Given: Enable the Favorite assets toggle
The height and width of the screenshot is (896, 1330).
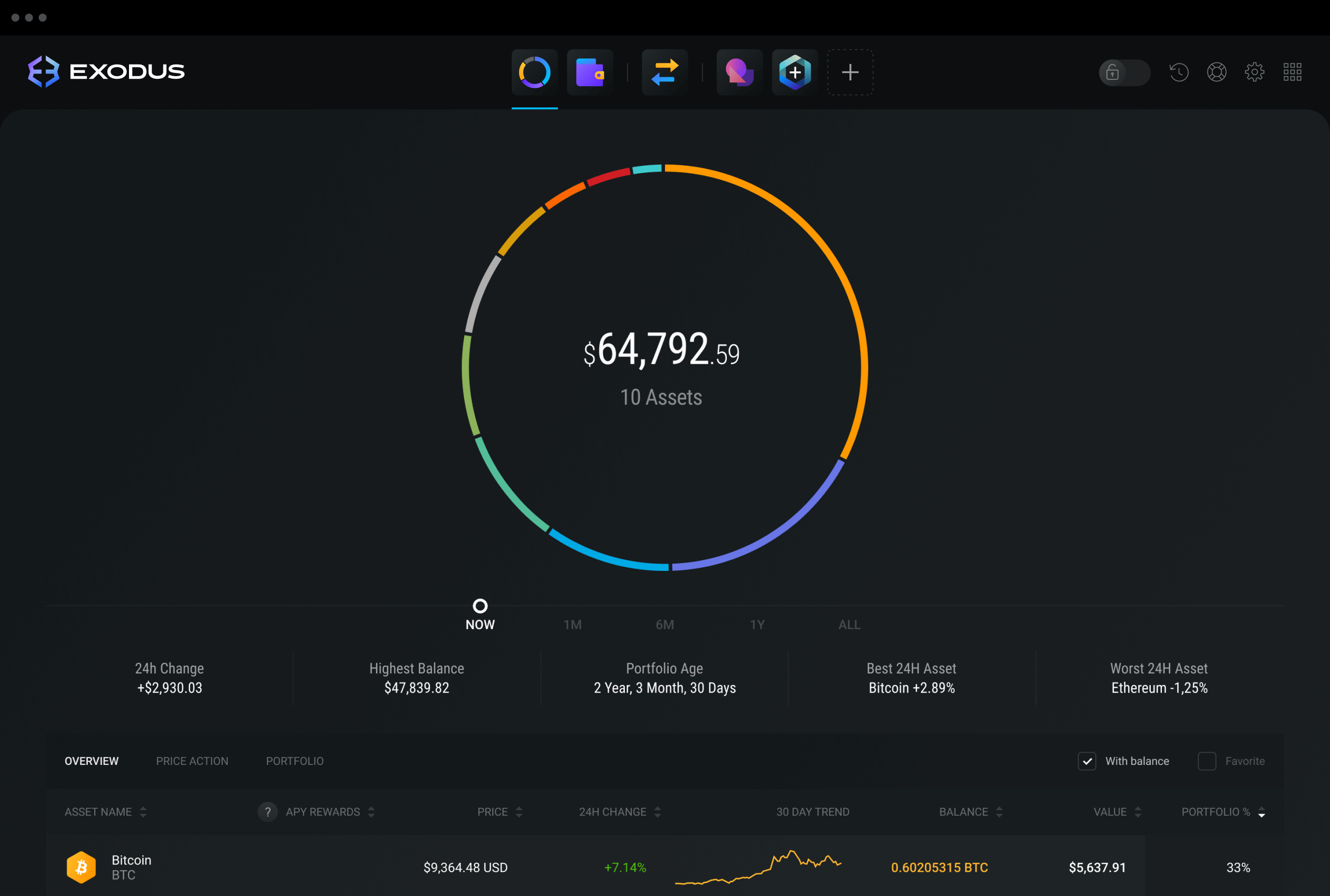Looking at the screenshot, I should tap(1204, 761).
